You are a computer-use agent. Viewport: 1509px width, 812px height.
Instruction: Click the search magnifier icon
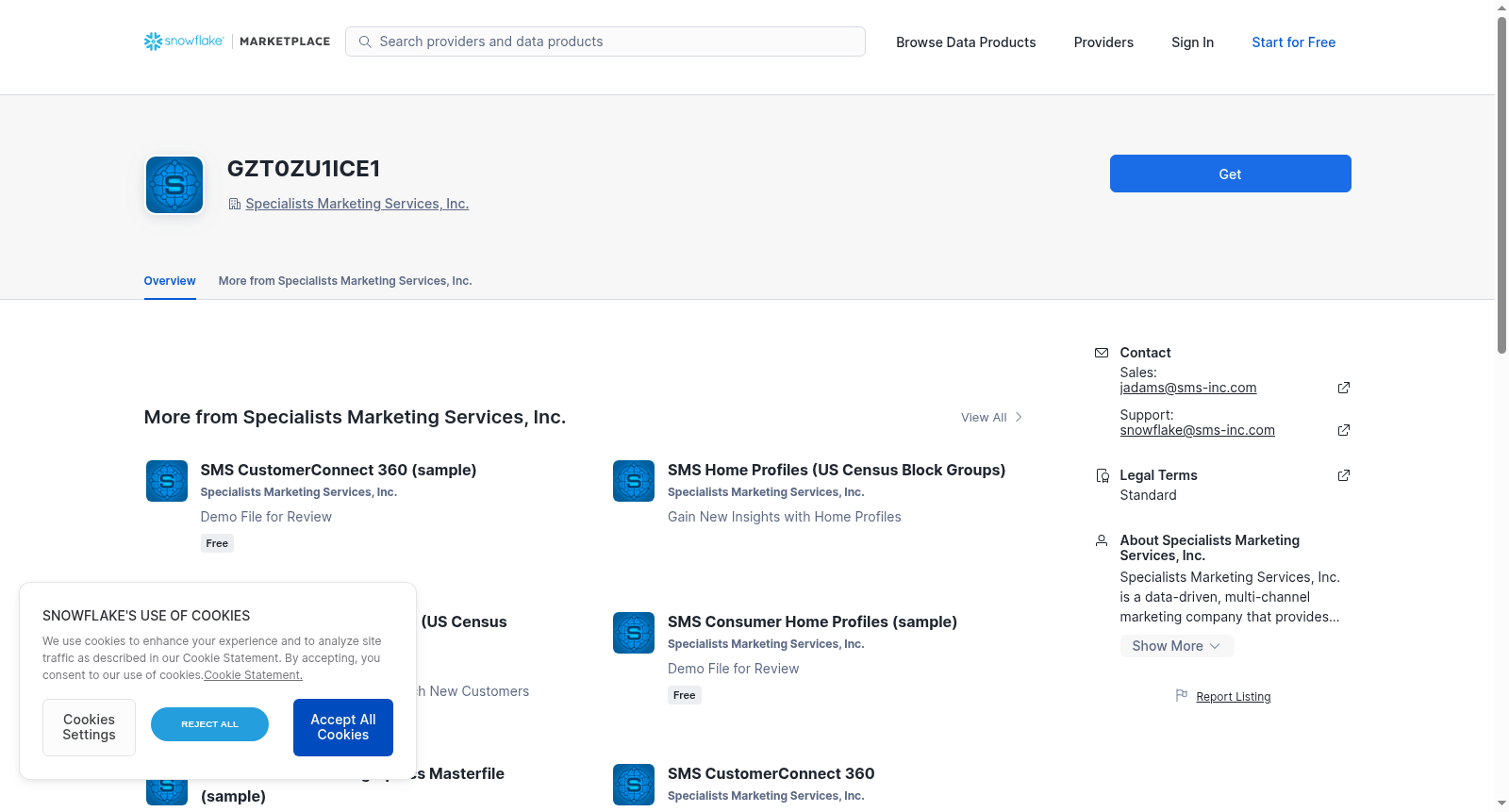(x=365, y=41)
